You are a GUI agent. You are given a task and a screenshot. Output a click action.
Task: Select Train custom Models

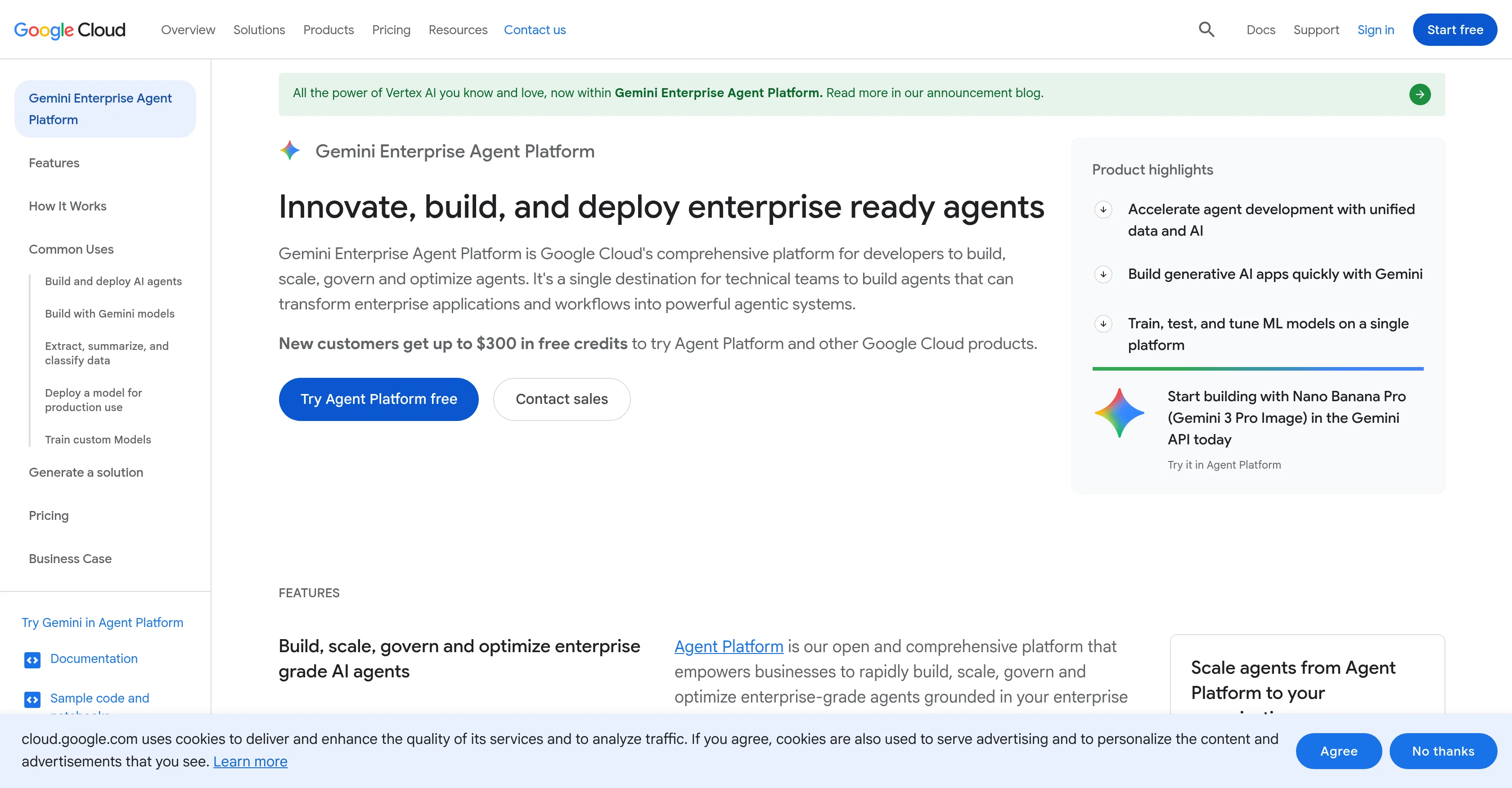(98, 439)
